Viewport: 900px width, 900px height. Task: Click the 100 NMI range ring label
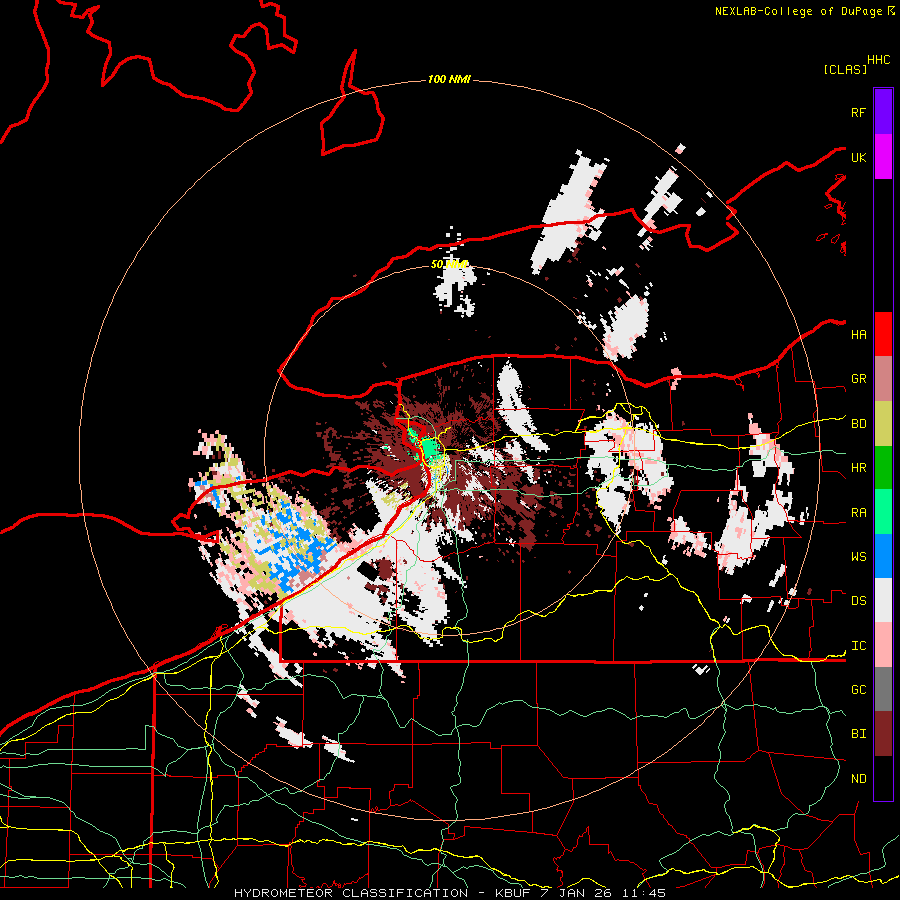(x=449, y=79)
